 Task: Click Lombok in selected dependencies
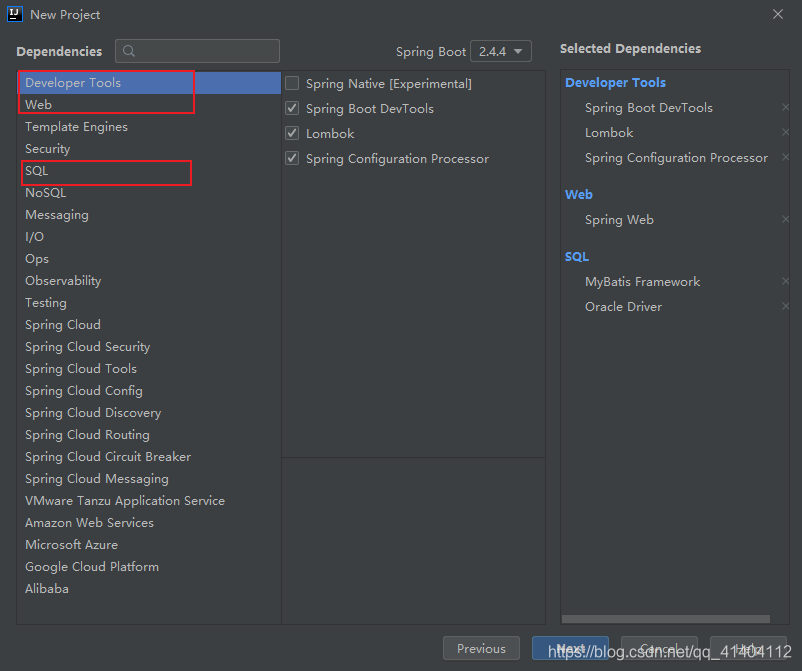pos(609,132)
